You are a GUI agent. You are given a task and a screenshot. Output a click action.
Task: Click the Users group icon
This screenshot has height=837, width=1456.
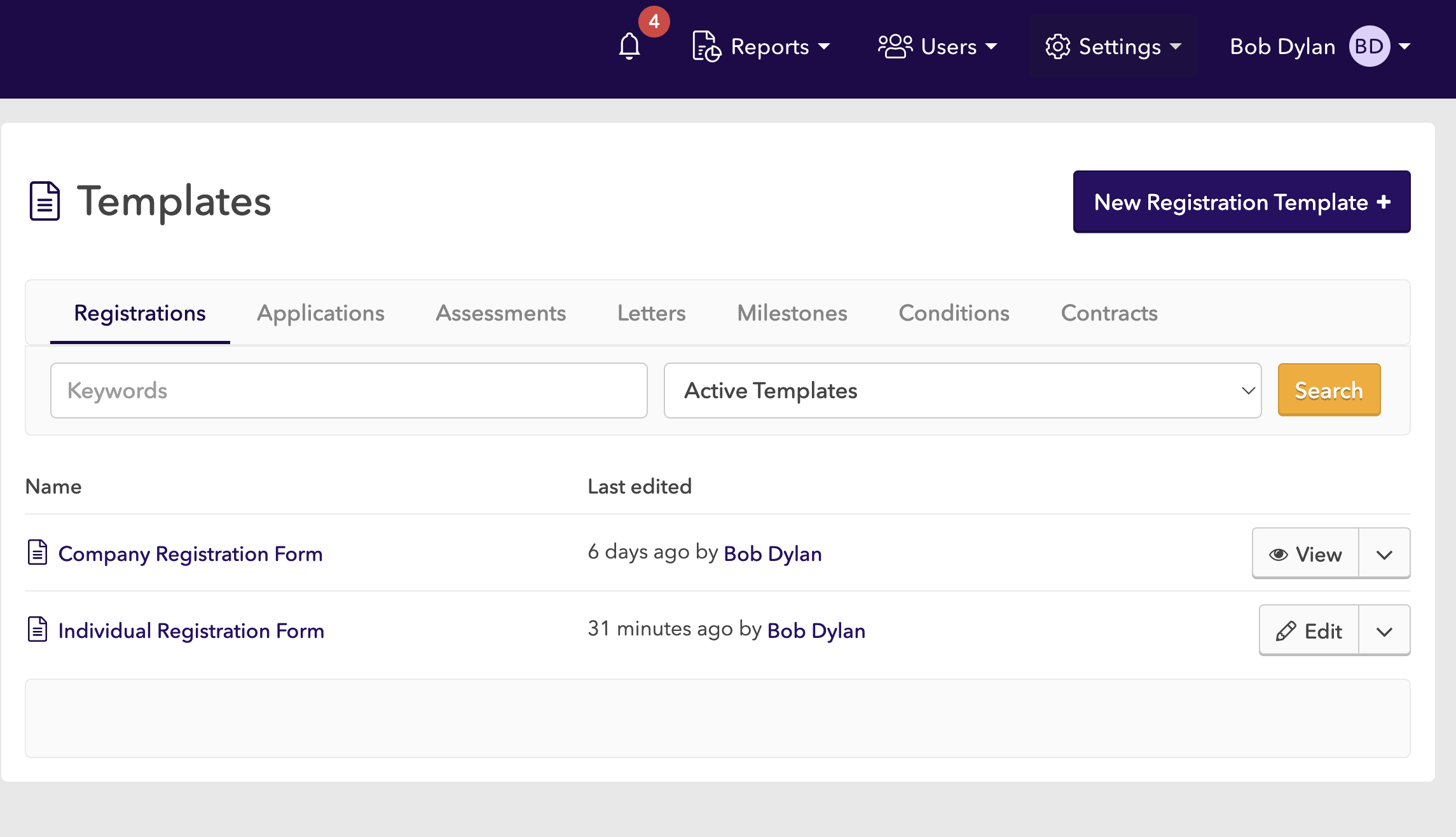point(895,46)
